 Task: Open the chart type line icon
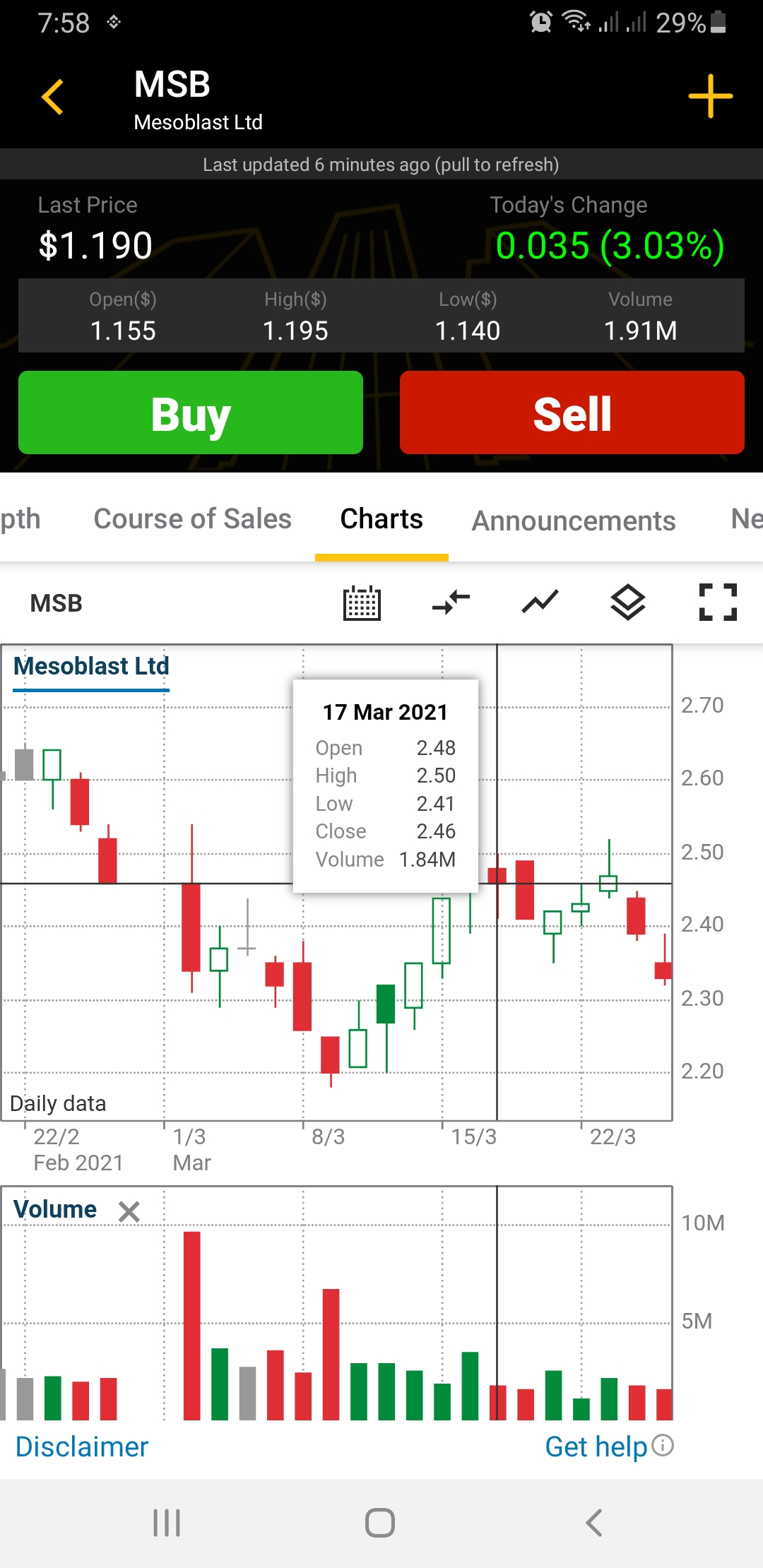click(x=540, y=602)
